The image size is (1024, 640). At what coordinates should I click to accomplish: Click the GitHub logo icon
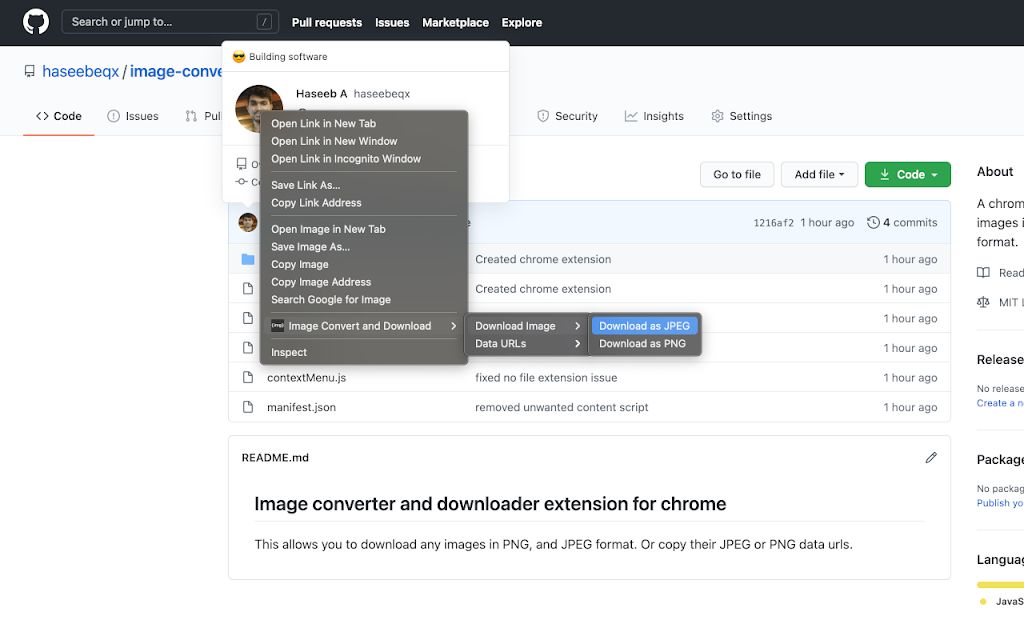click(x=36, y=21)
